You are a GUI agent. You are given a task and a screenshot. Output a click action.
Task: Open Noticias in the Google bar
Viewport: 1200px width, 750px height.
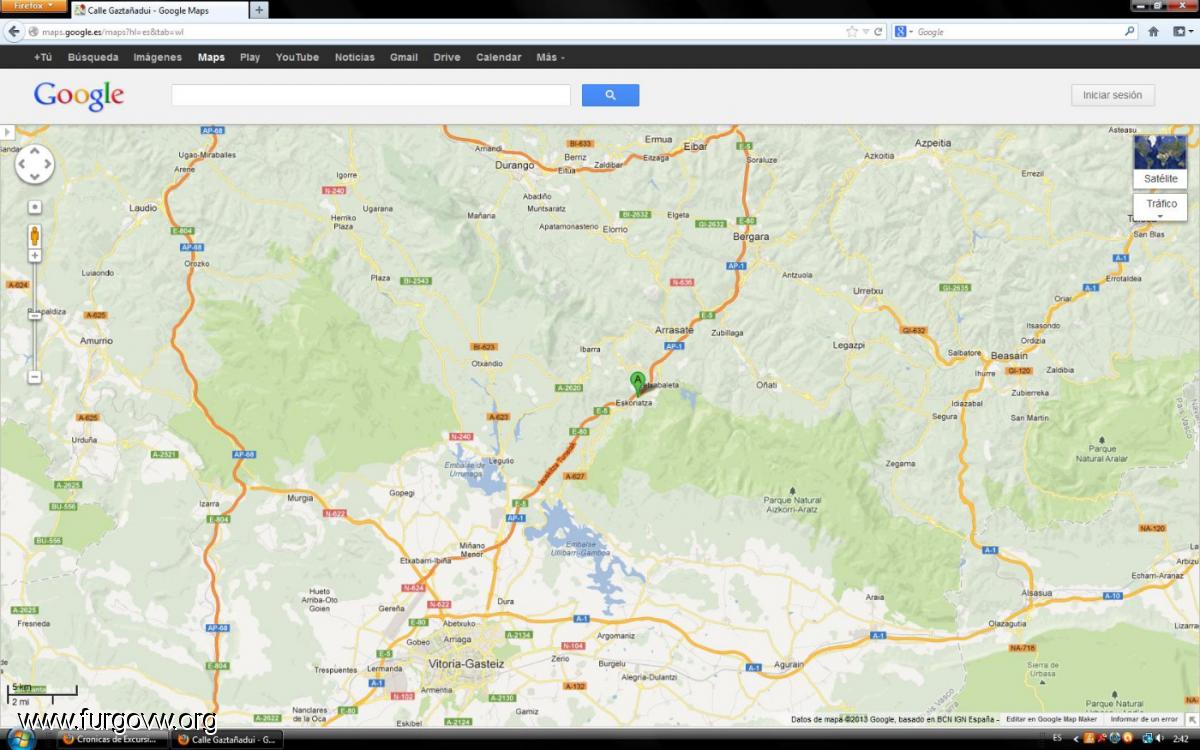pyautogui.click(x=355, y=57)
